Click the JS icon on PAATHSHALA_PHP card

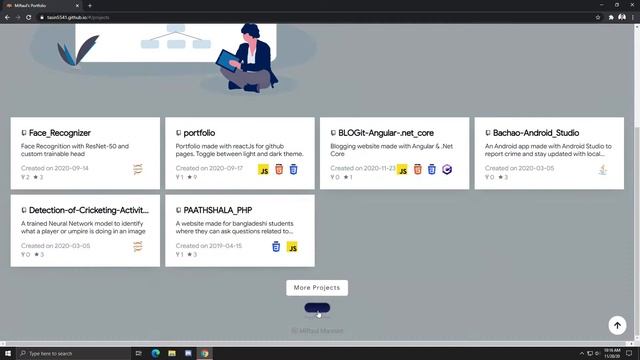click(292, 247)
